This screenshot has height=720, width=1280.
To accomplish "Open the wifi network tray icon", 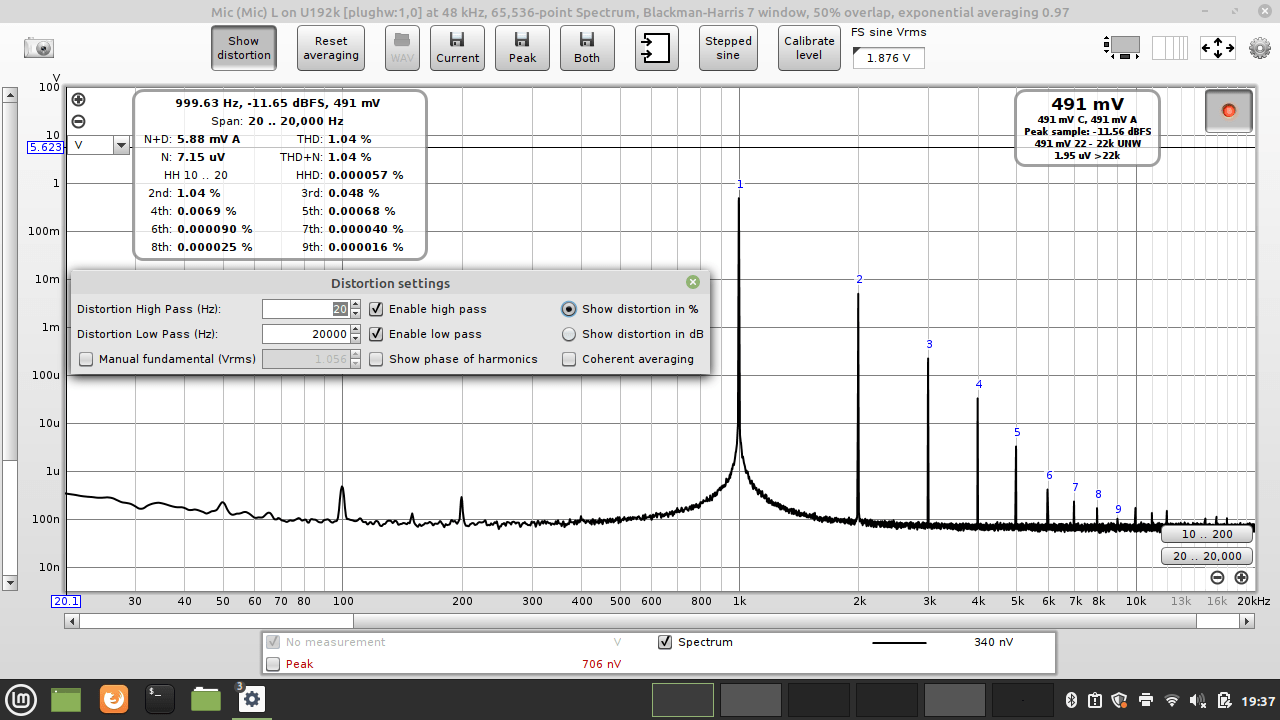I will [x=1172, y=700].
